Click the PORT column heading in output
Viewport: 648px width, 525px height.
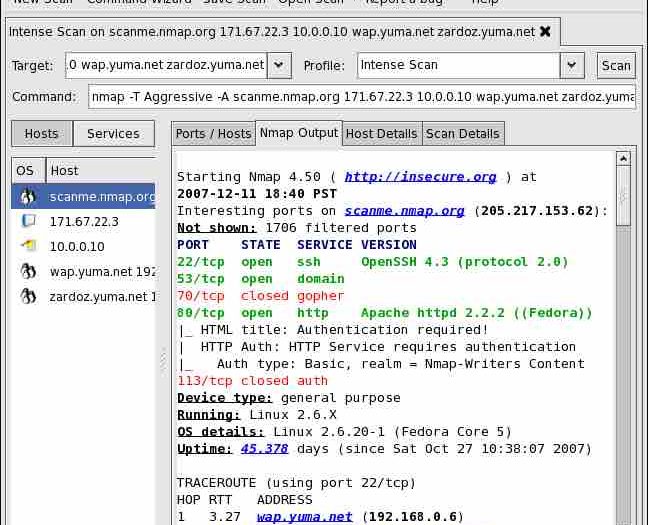coord(193,245)
